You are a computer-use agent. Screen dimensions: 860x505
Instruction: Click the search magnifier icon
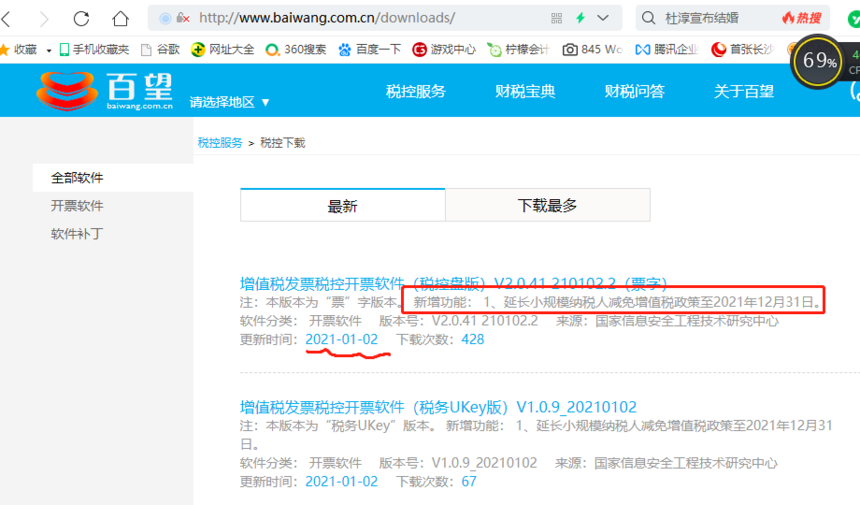click(x=649, y=18)
